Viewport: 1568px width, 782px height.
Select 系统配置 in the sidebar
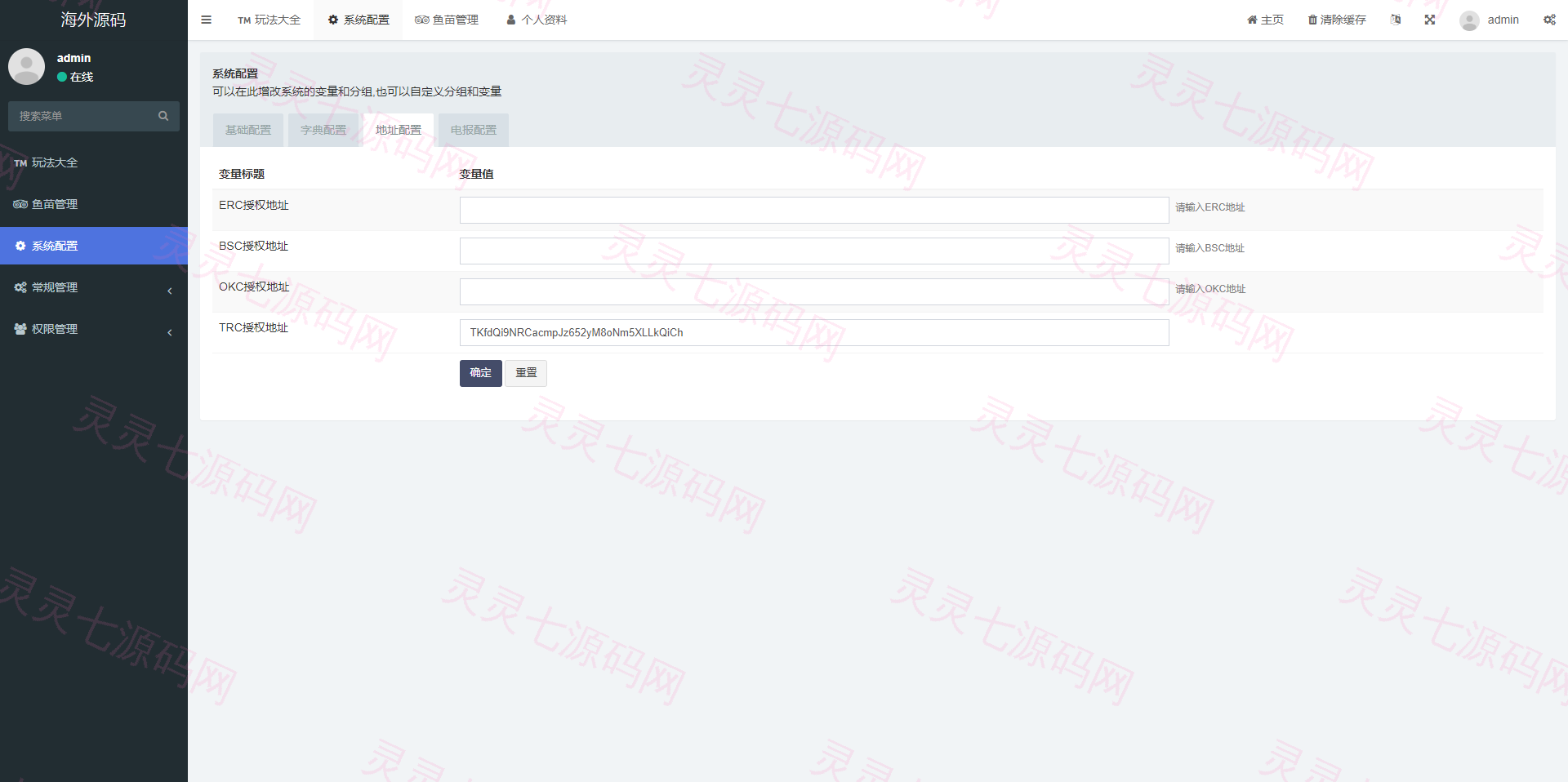coord(94,246)
